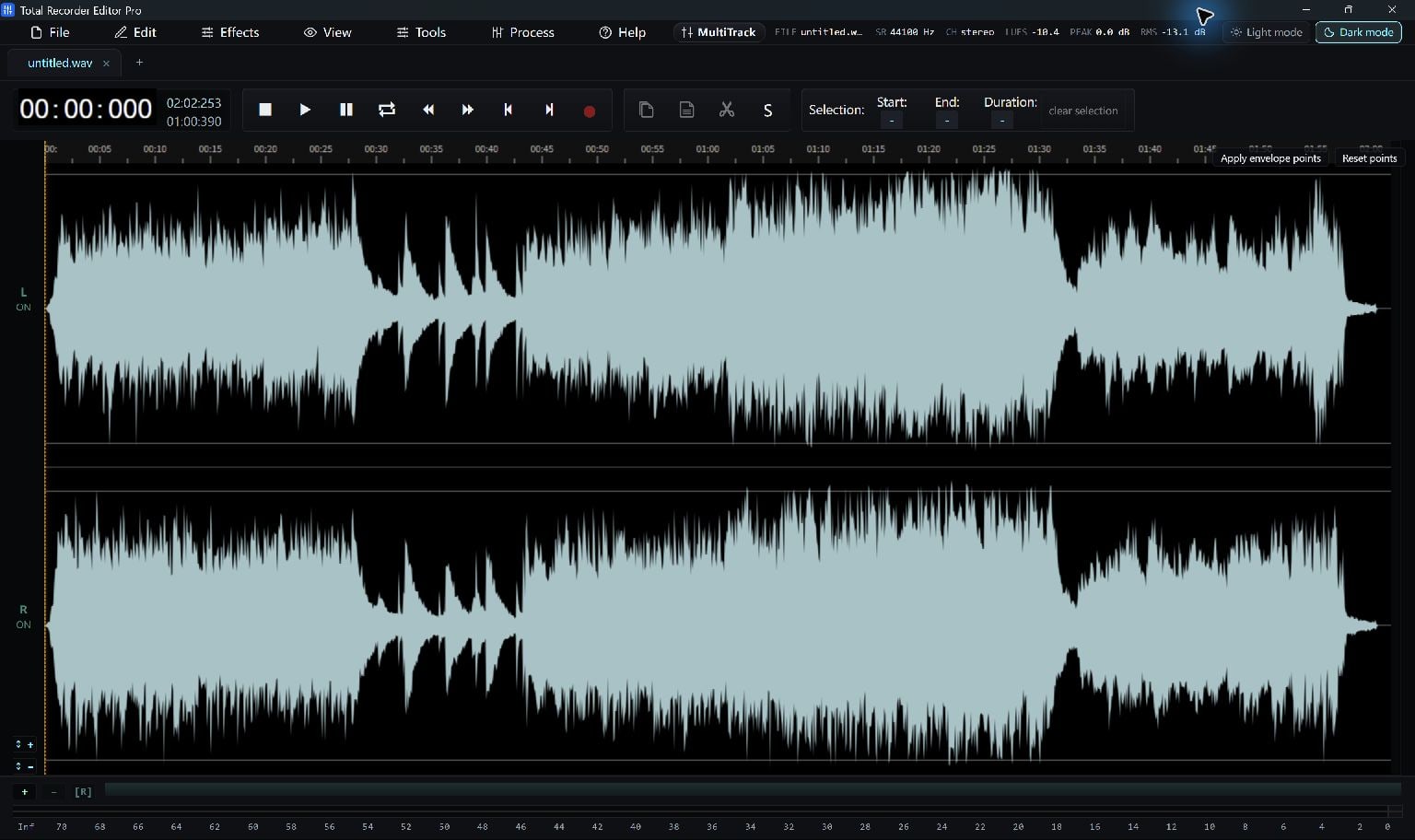This screenshot has height=840, width=1415.
Task: Open the File menu
Action: pyautogui.click(x=50, y=32)
